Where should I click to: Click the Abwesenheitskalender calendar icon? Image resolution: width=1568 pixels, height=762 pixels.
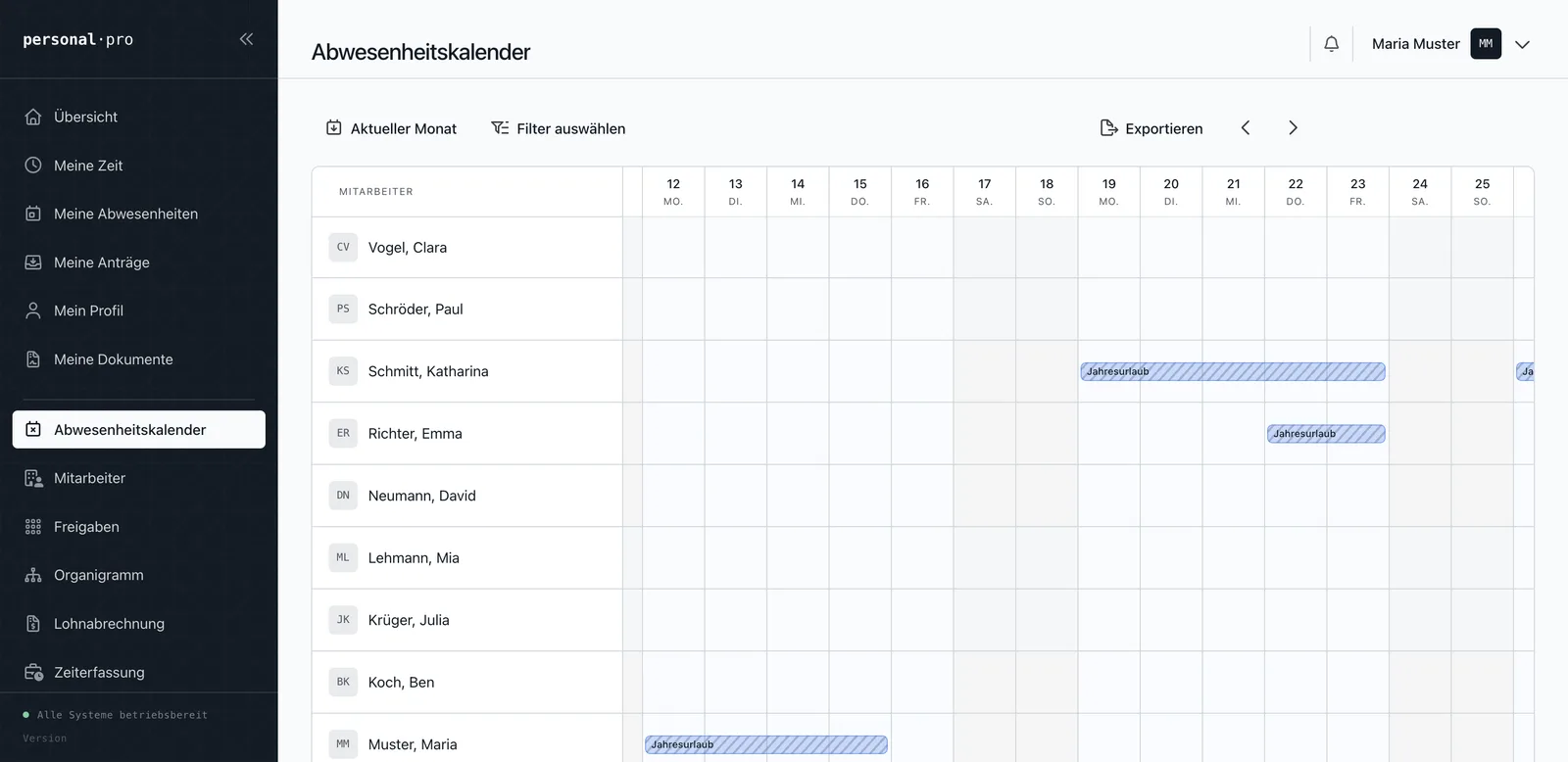(x=33, y=429)
